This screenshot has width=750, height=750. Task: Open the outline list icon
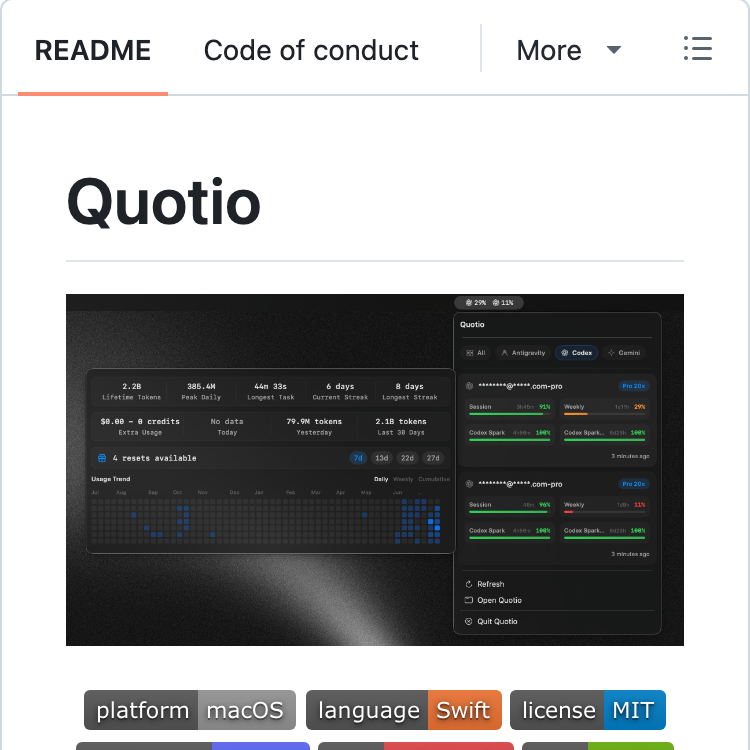pyautogui.click(x=697, y=49)
